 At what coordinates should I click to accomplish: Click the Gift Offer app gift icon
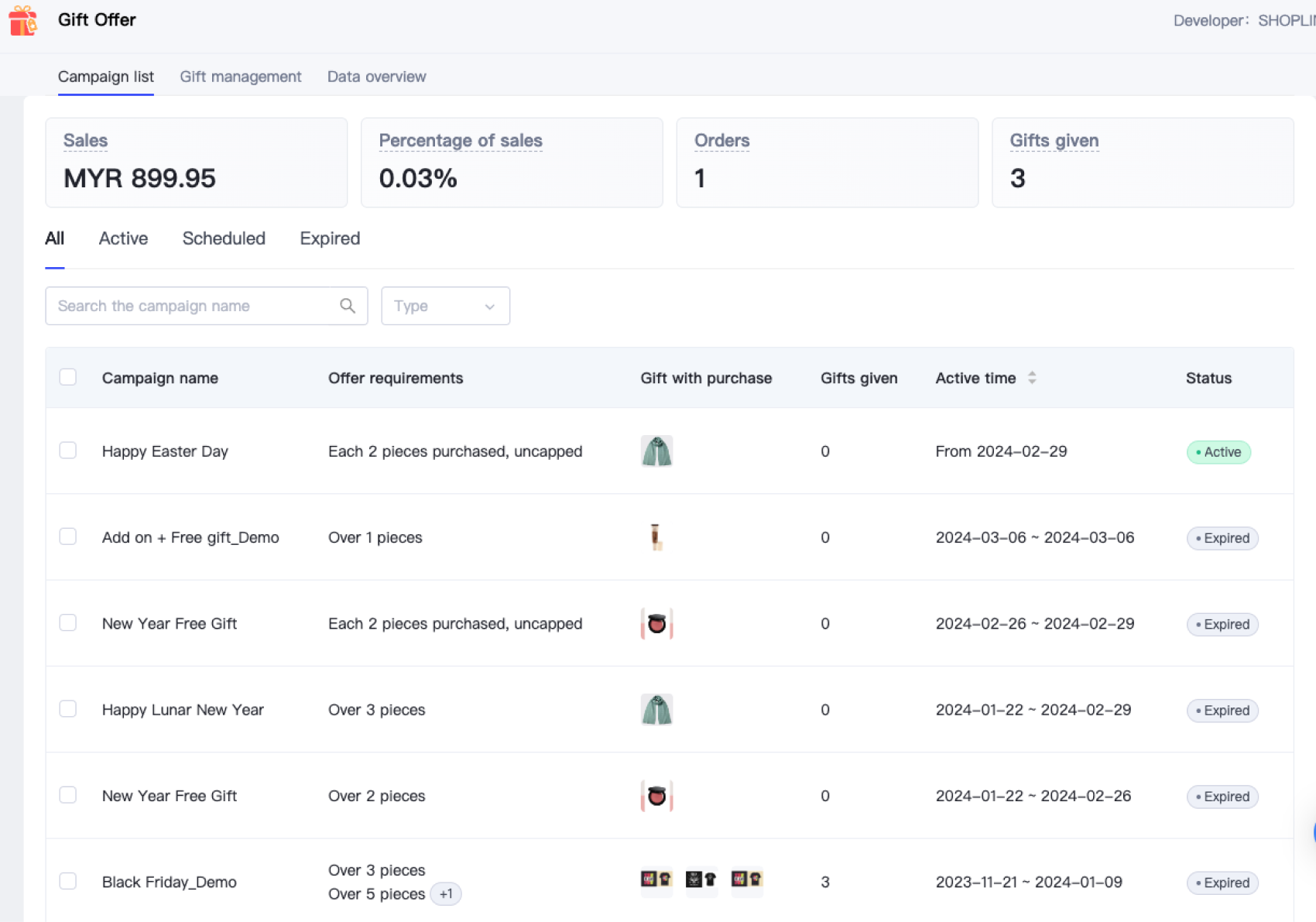23,21
